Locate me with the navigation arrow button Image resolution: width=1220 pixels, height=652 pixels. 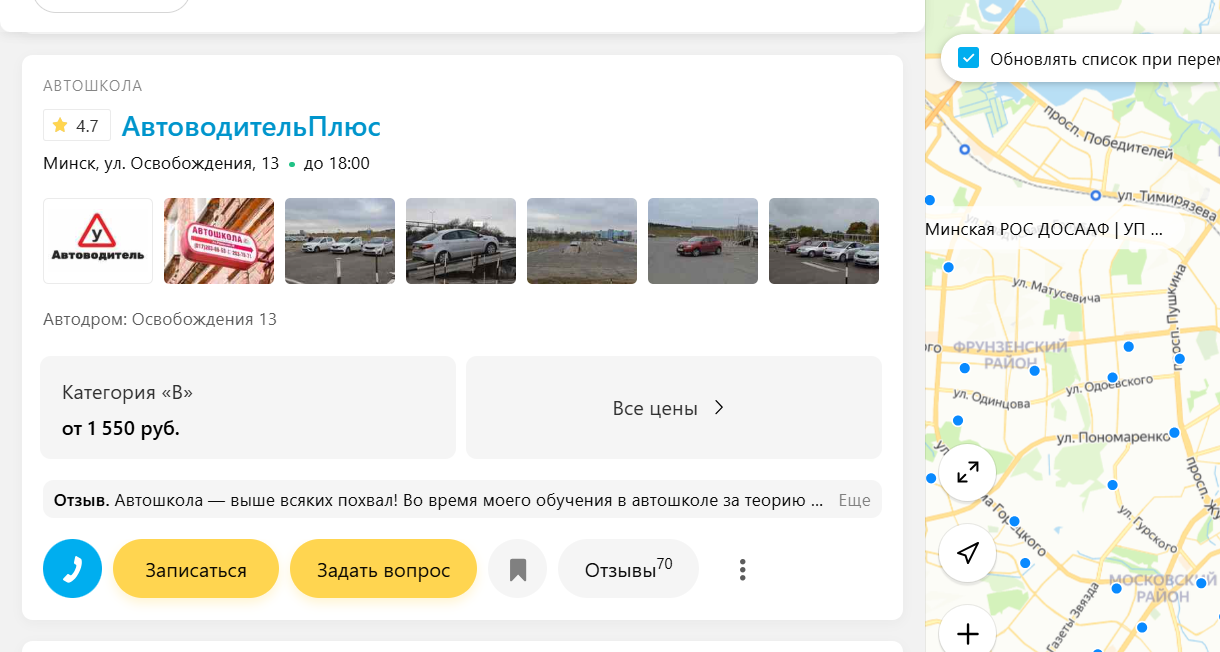click(x=967, y=553)
